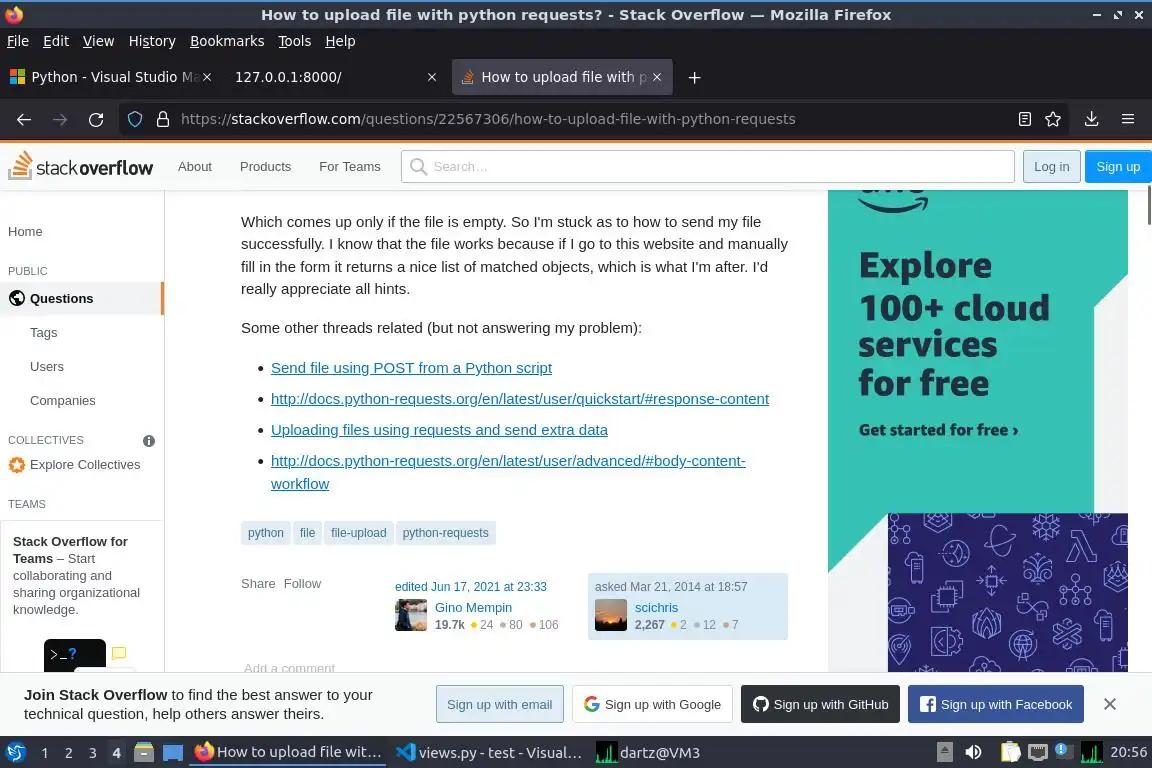Click the python-requests tag
This screenshot has height=768, width=1152.
pyautogui.click(x=445, y=533)
